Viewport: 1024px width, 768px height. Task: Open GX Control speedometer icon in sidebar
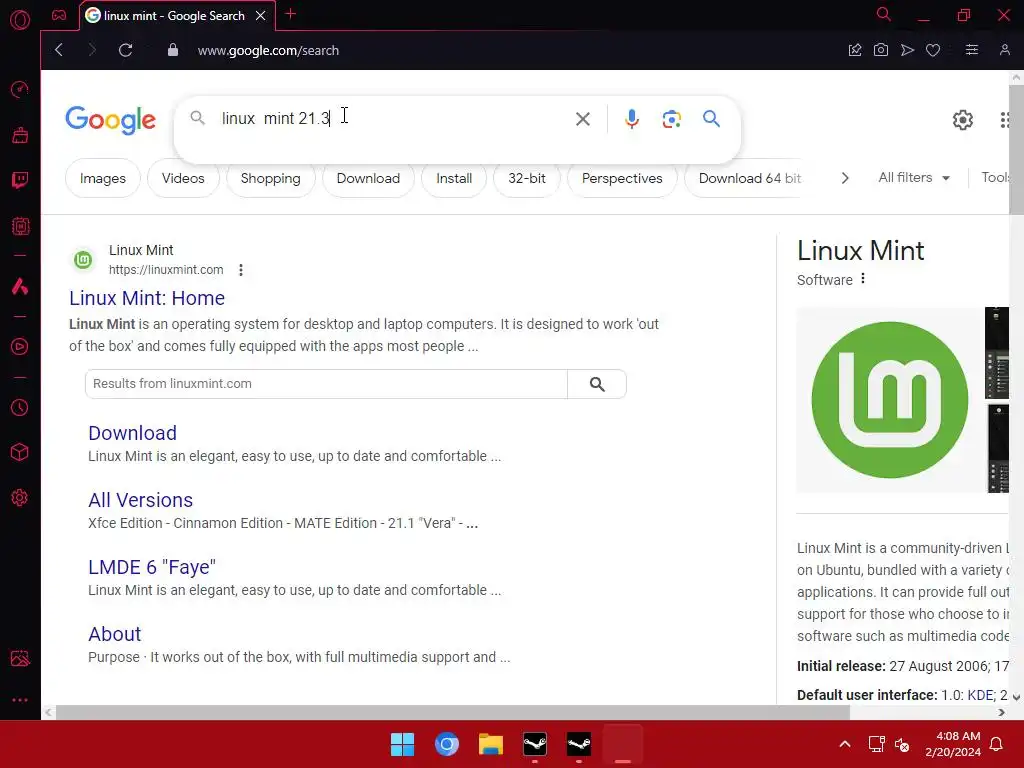[x=20, y=89]
